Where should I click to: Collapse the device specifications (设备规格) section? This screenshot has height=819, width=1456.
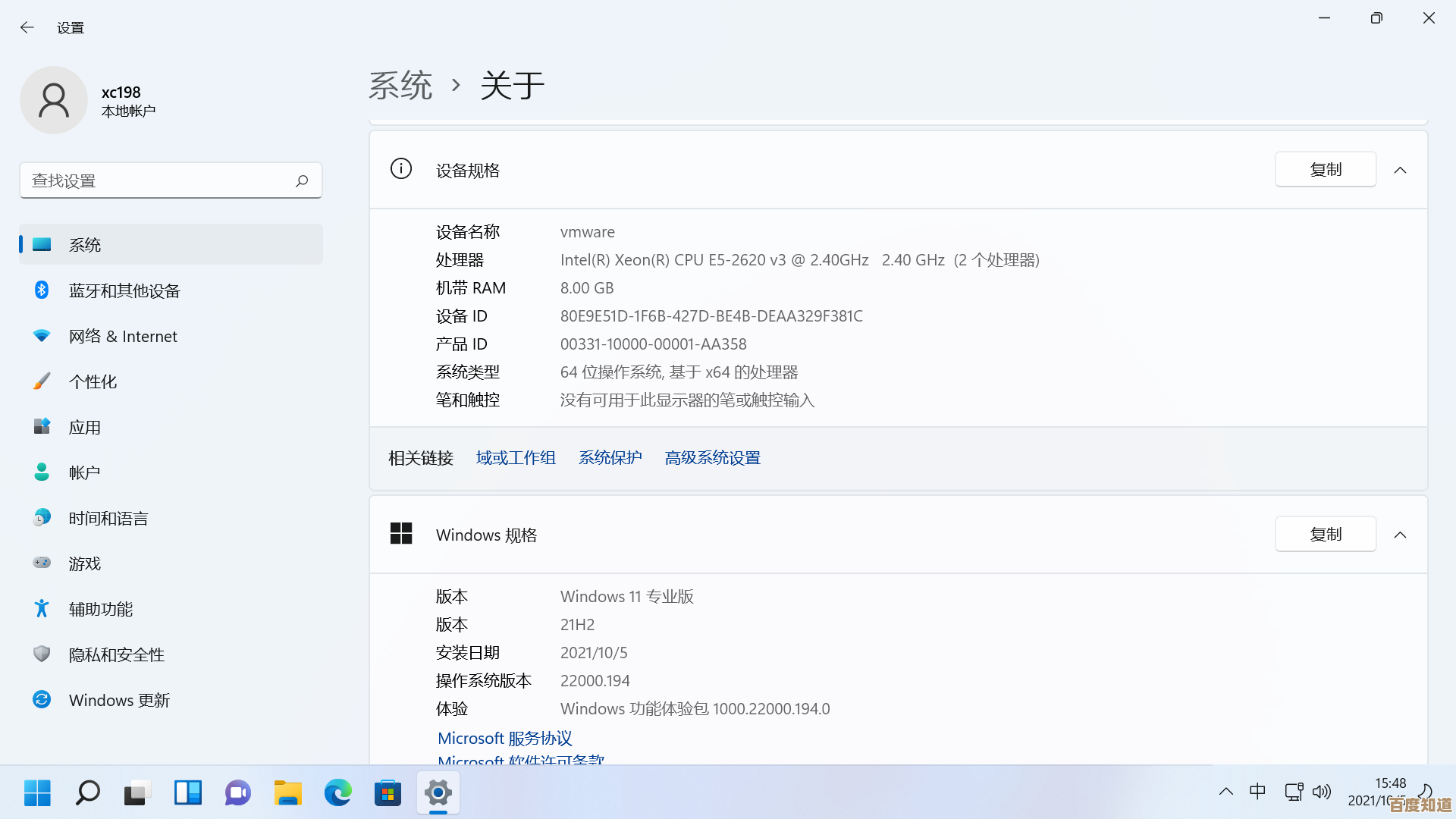pos(1400,170)
